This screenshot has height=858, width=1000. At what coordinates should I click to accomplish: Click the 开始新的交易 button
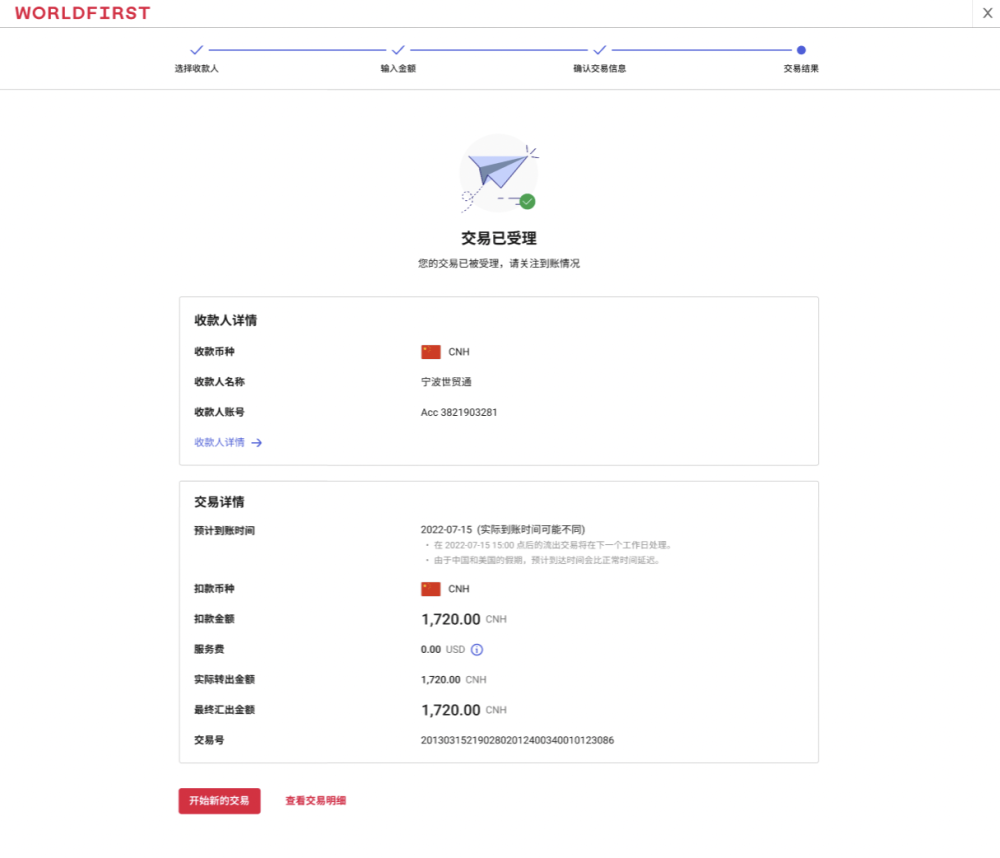(219, 801)
